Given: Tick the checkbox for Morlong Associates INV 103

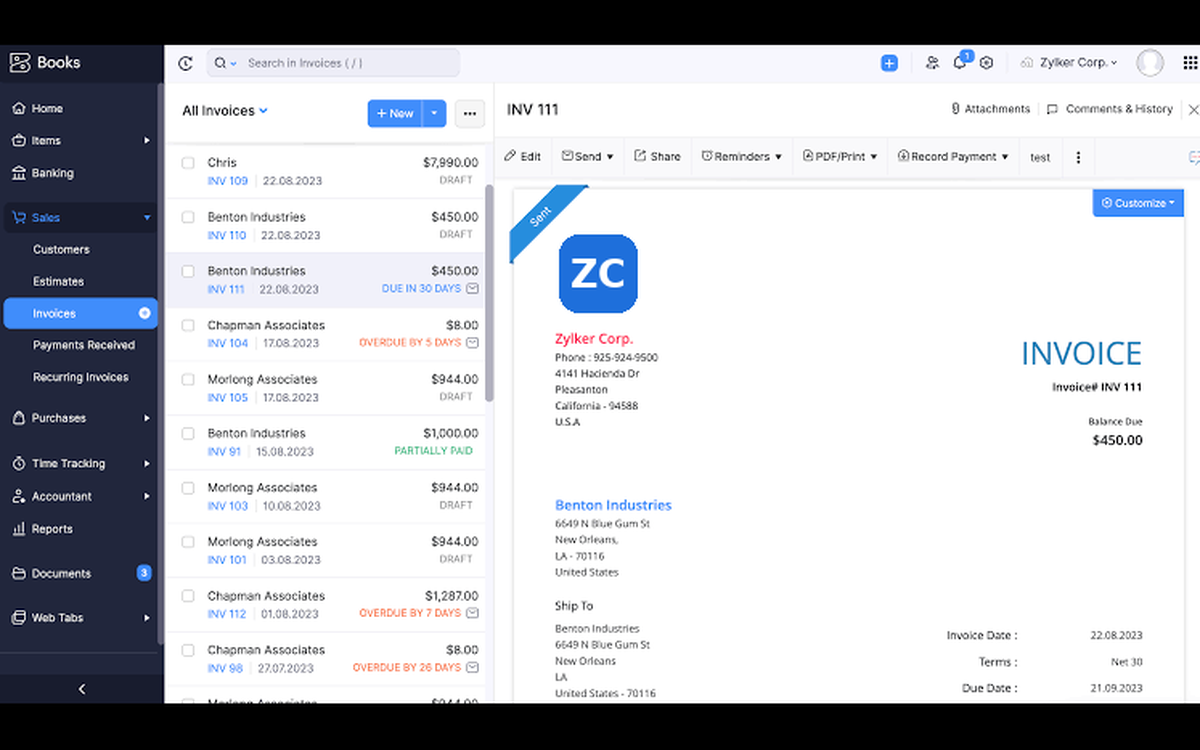Looking at the screenshot, I should click(188, 487).
